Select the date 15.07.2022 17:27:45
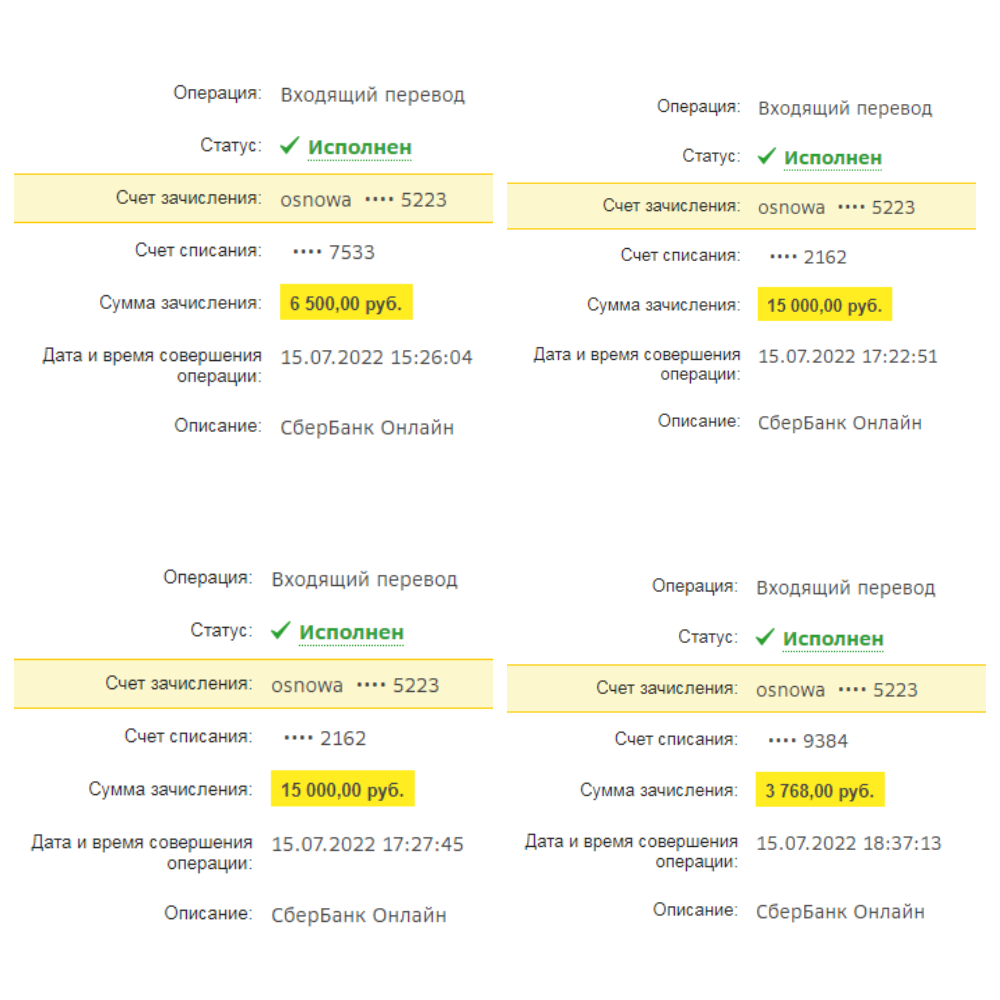Screen dimensions: 1000x1000 (x=367, y=845)
